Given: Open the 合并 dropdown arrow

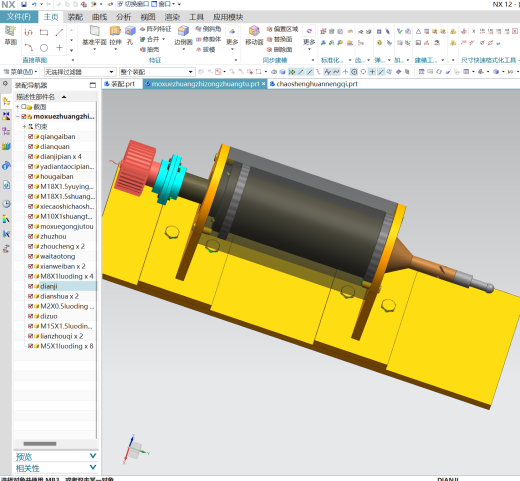Looking at the screenshot, I should tap(164, 39).
